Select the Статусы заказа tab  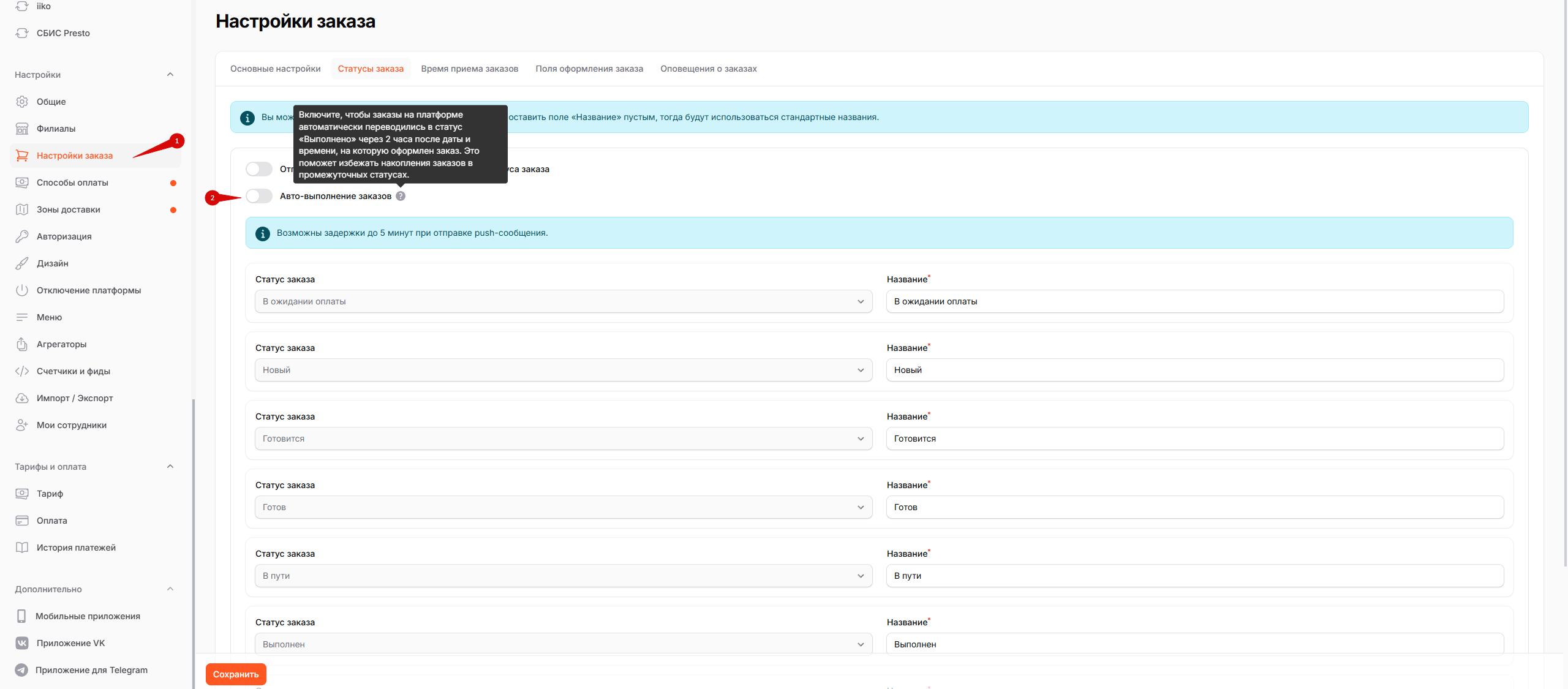tap(371, 69)
